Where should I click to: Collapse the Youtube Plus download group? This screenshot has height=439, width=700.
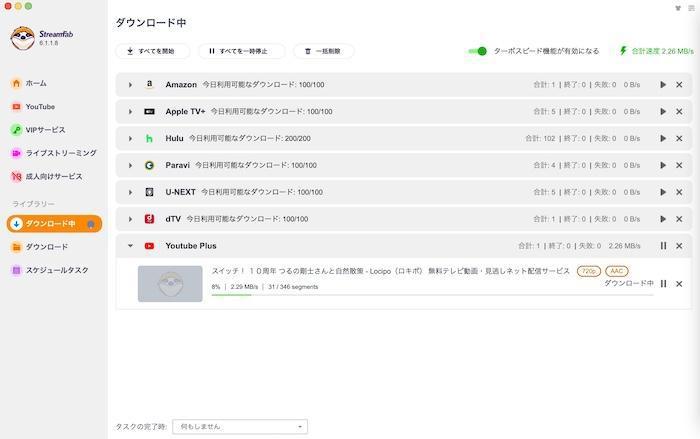click(130, 246)
